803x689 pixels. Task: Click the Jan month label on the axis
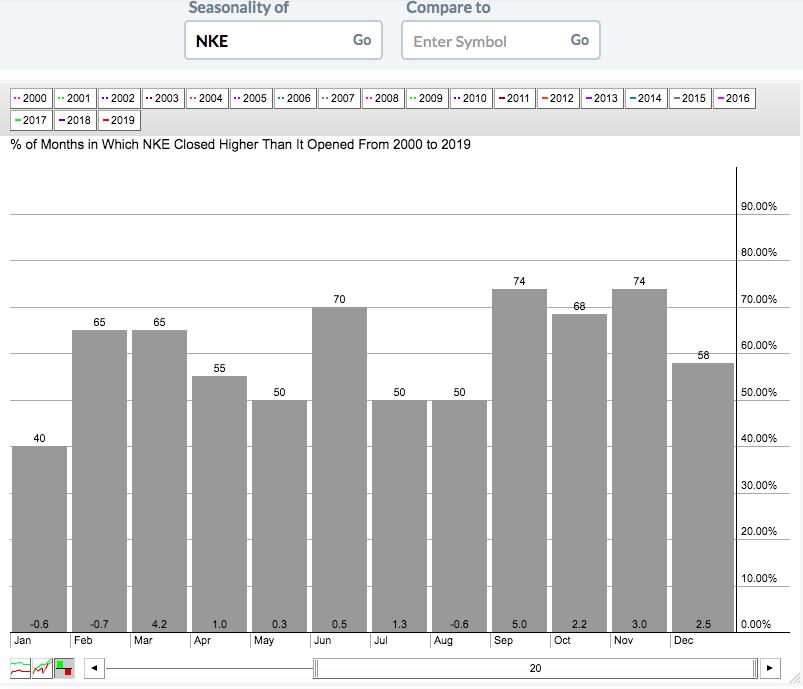(x=23, y=640)
